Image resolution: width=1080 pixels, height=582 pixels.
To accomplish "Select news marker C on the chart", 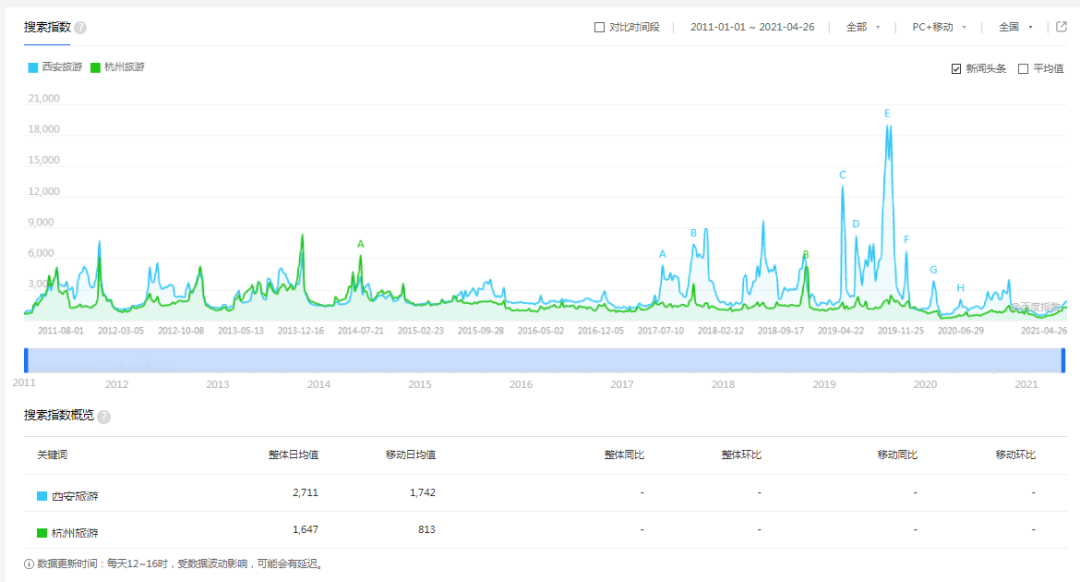I will (842, 175).
